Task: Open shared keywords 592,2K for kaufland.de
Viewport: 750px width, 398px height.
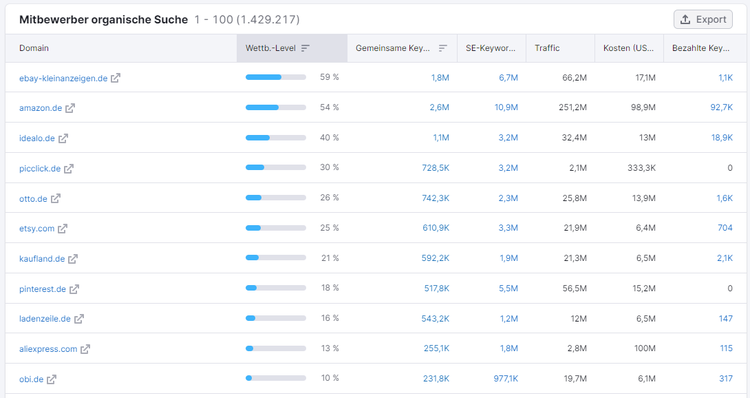Action: click(435, 258)
